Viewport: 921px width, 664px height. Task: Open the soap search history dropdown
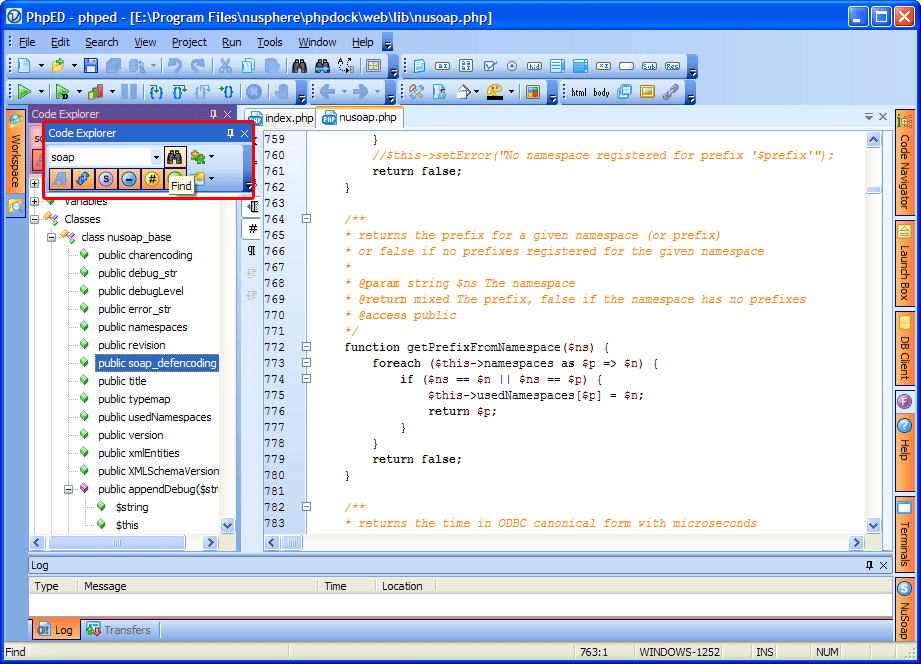tap(156, 157)
